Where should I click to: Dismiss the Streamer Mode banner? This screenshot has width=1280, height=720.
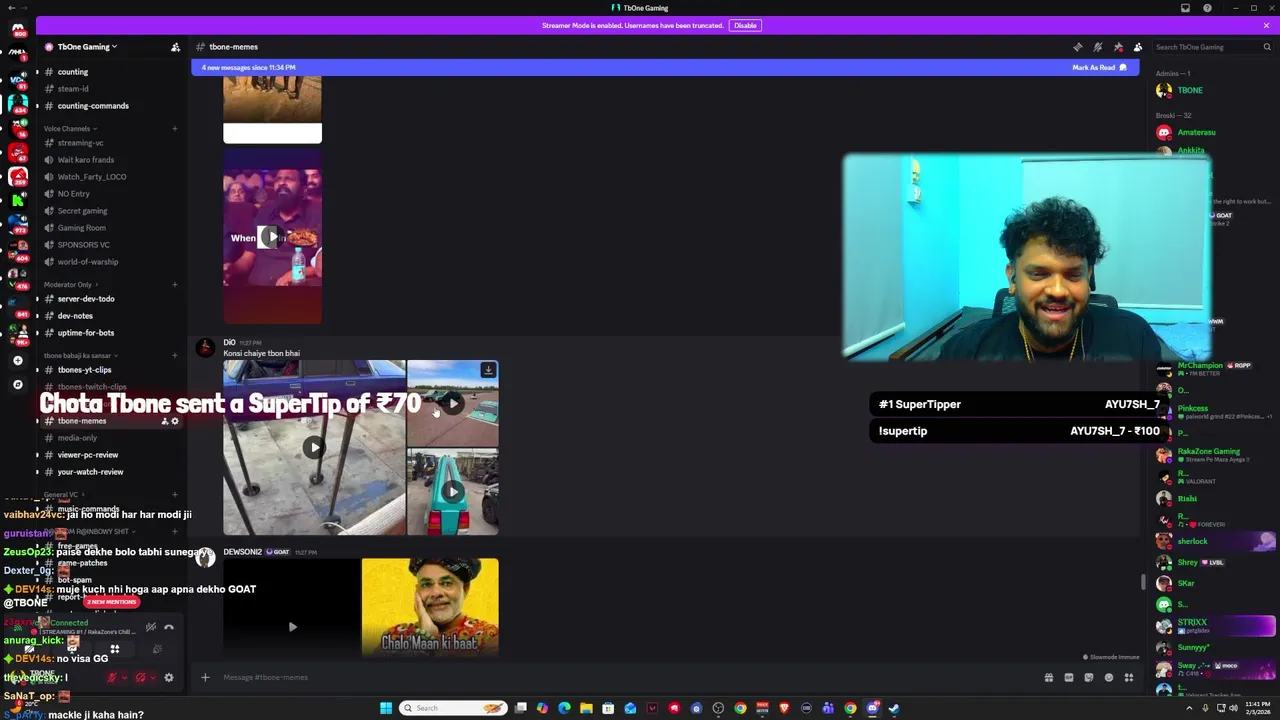1266,25
